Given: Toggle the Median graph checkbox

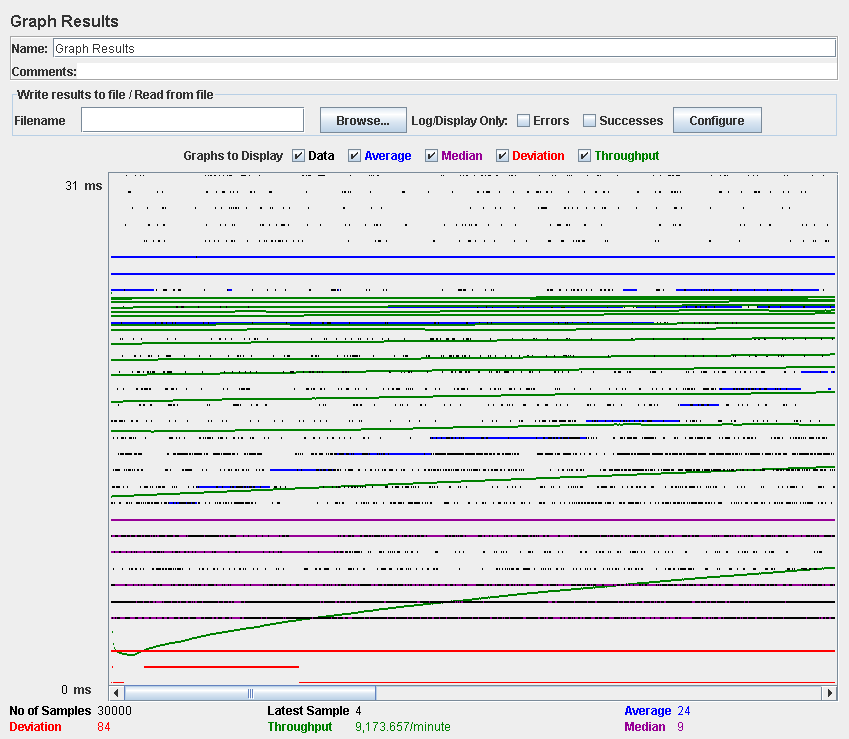Looking at the screenshot, I should (431, 156).
